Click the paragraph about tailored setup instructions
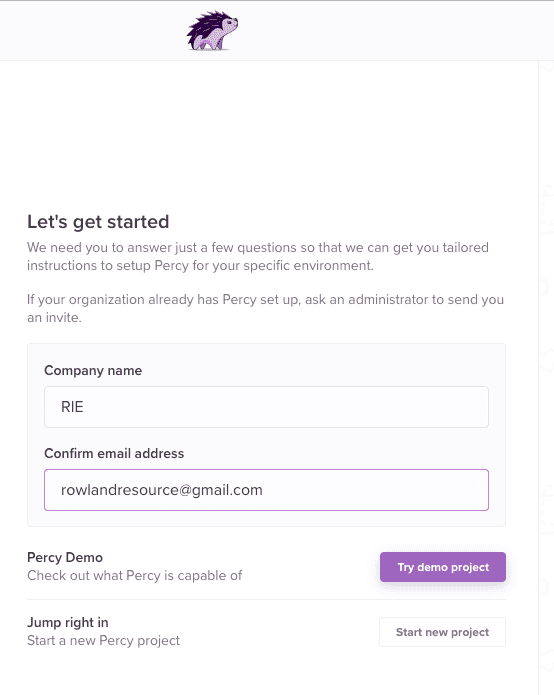554x695 pixels. [x=258, y=256]
